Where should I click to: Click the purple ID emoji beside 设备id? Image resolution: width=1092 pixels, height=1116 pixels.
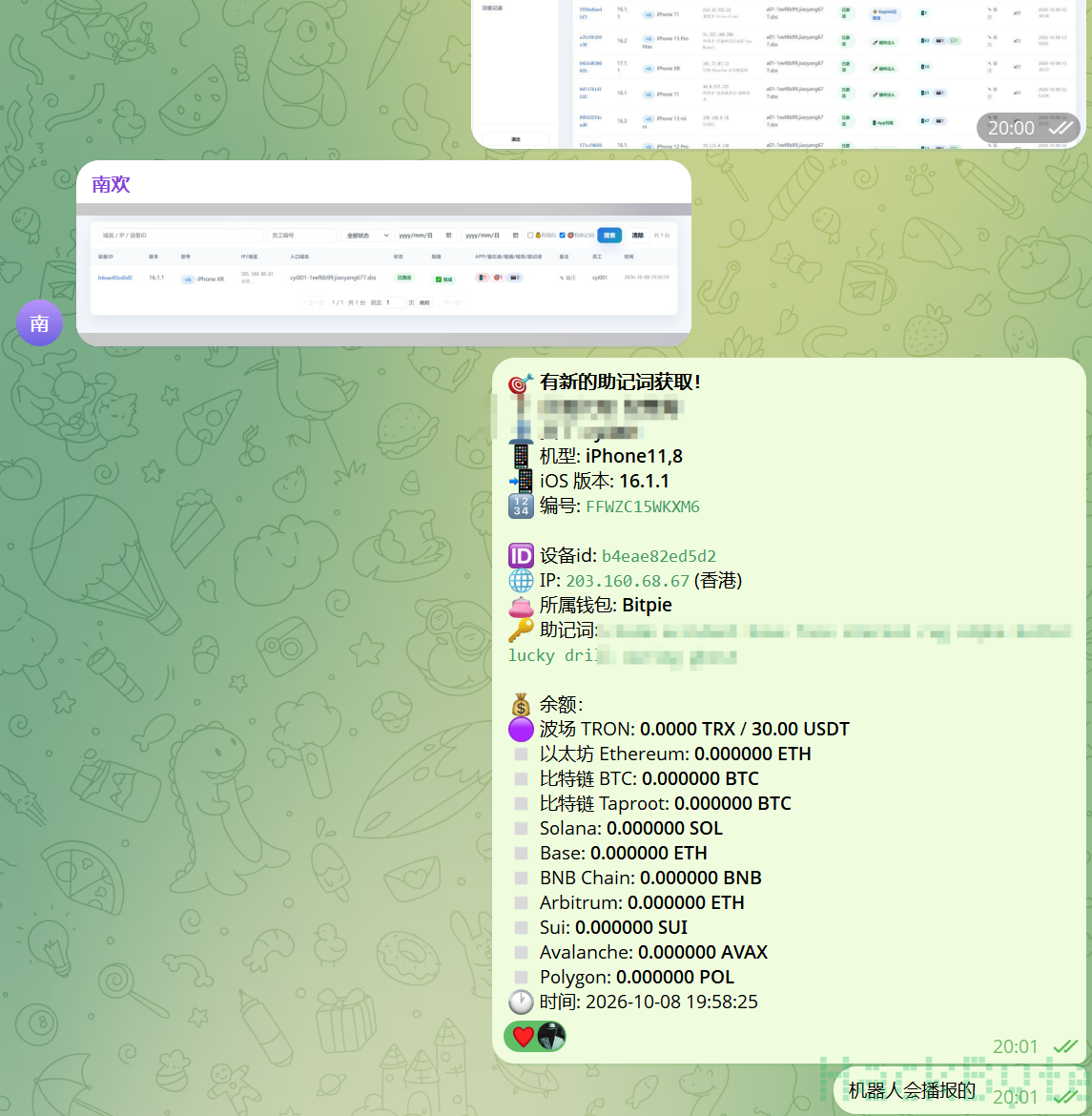tap(521, 555)
